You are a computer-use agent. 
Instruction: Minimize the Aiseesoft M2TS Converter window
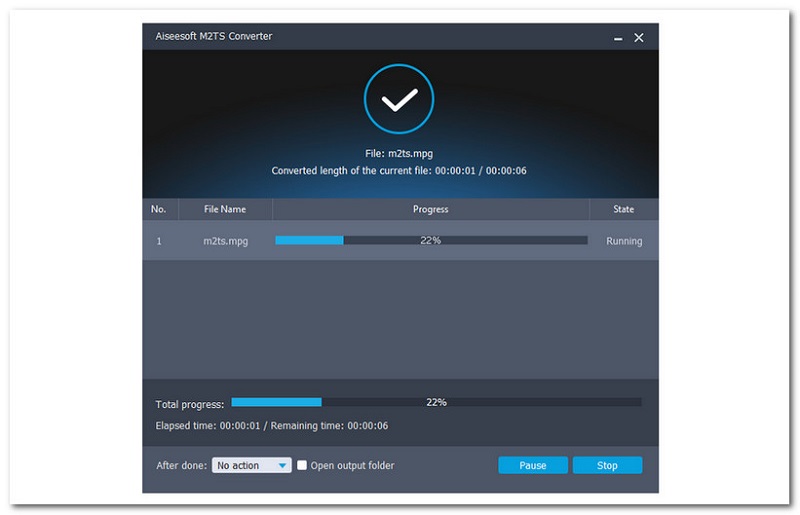coord(618,38)
